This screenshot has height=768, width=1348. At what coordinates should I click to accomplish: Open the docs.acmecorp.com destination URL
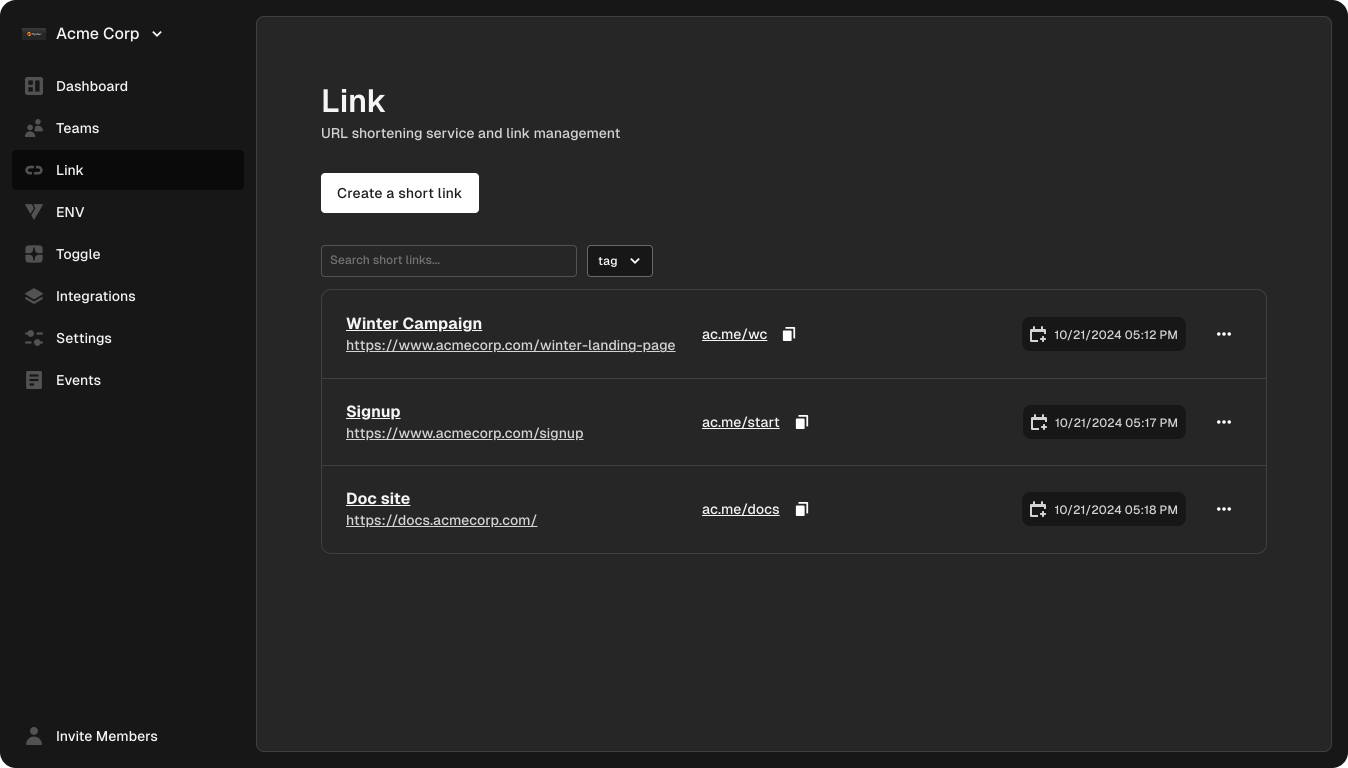click(441, 520)
